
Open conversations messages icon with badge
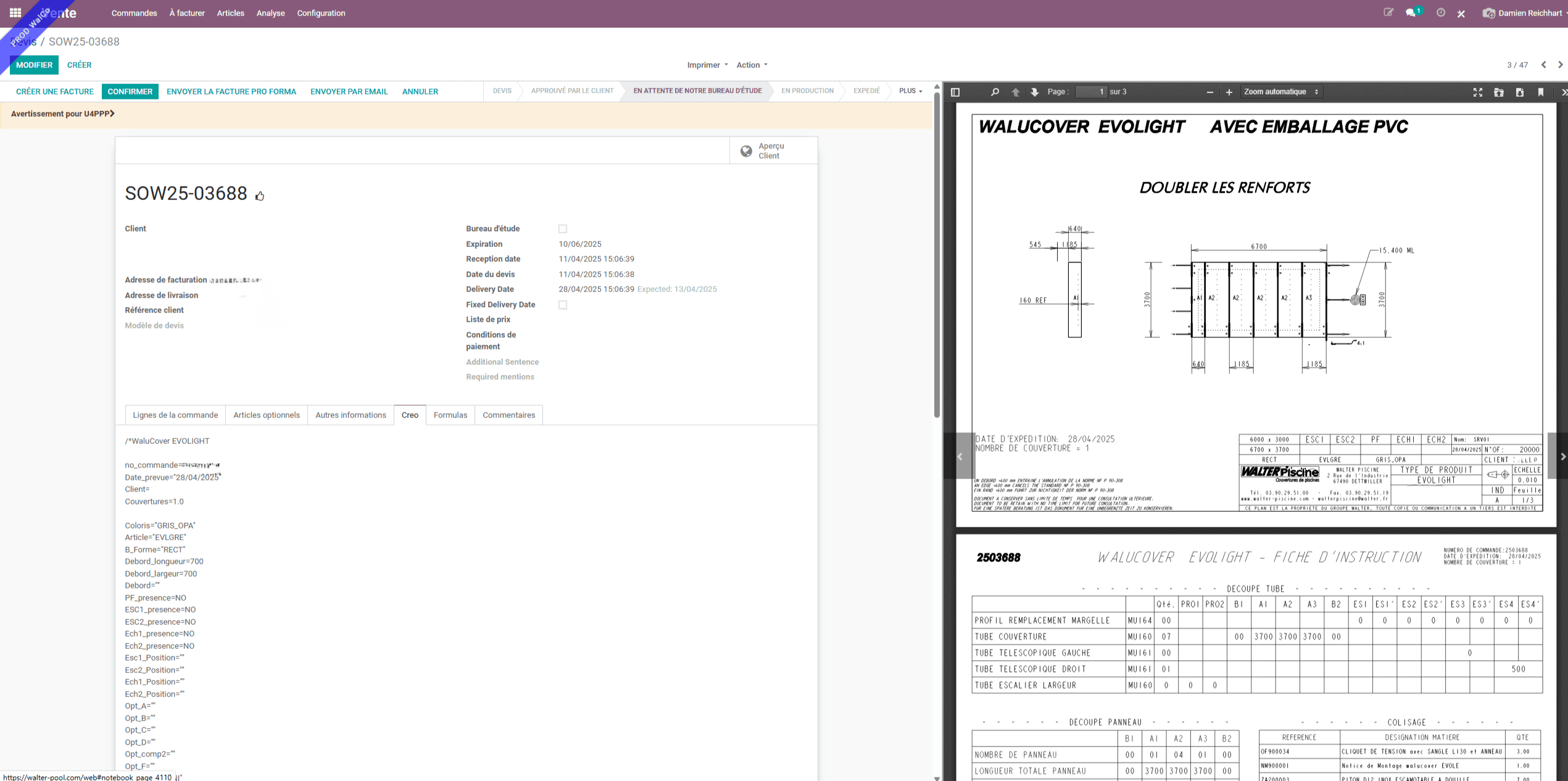pyautogui.click(x=1413, y=12)
